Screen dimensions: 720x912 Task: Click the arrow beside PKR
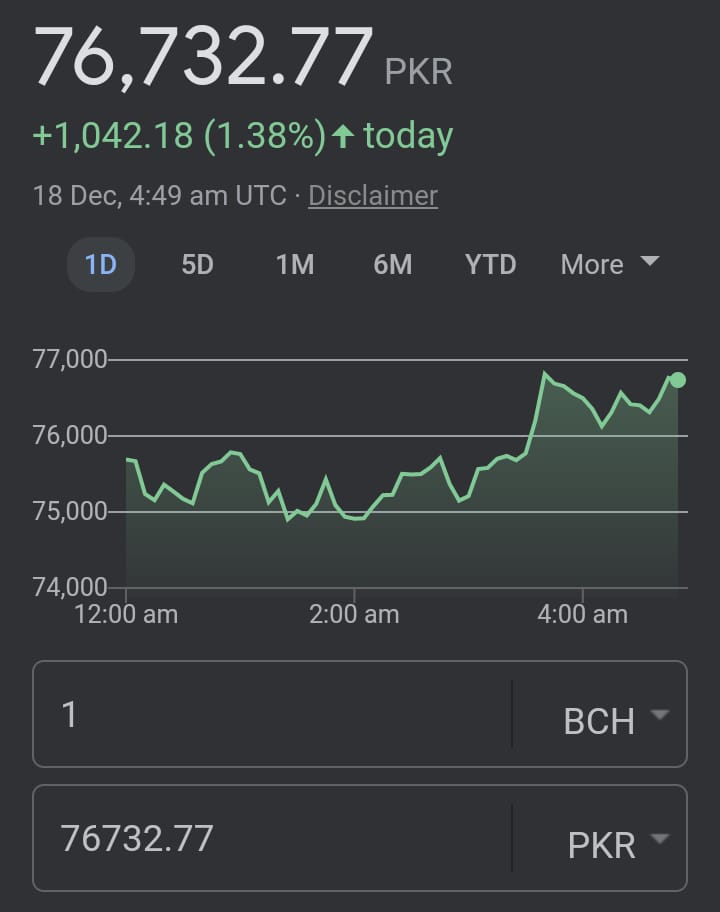pos(660,838)
